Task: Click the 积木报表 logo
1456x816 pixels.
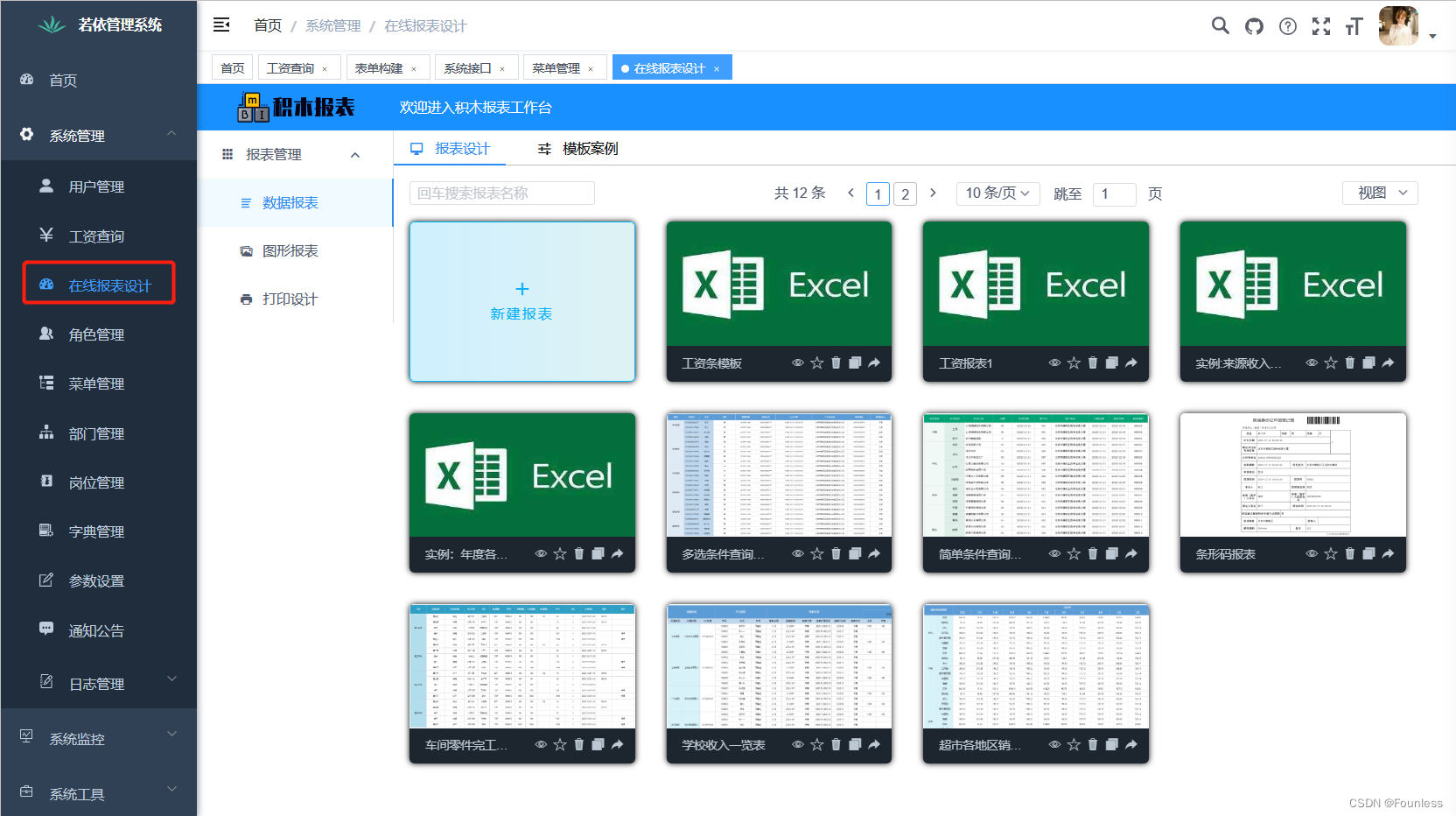Action: (296, 107)
